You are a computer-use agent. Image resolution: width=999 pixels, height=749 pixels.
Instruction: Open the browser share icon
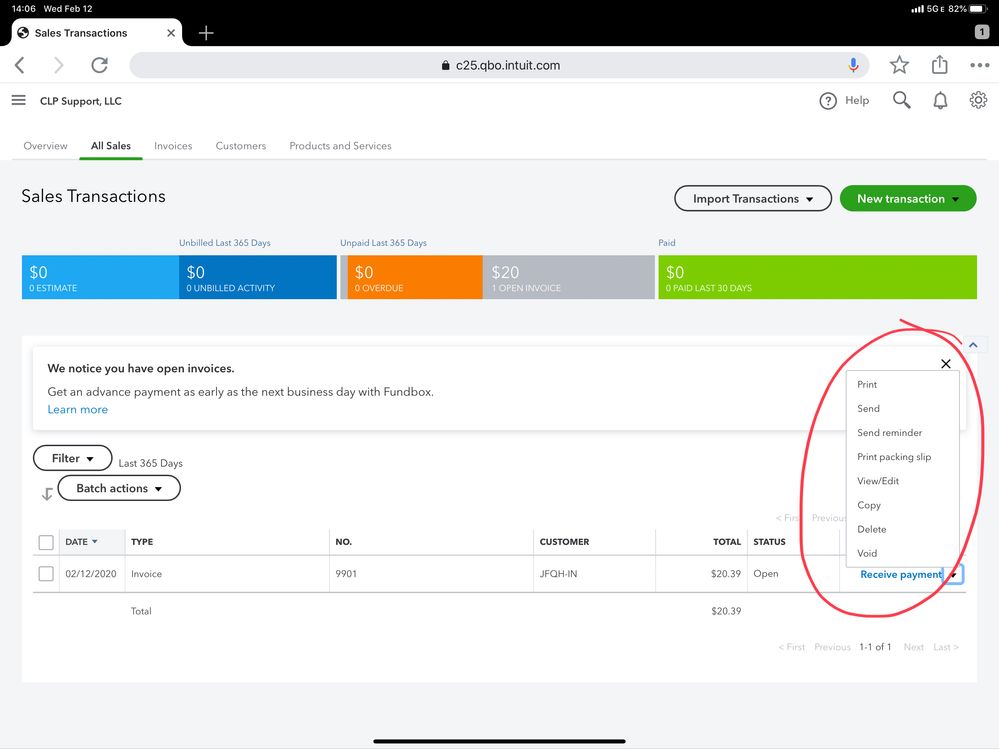(939, 64)
